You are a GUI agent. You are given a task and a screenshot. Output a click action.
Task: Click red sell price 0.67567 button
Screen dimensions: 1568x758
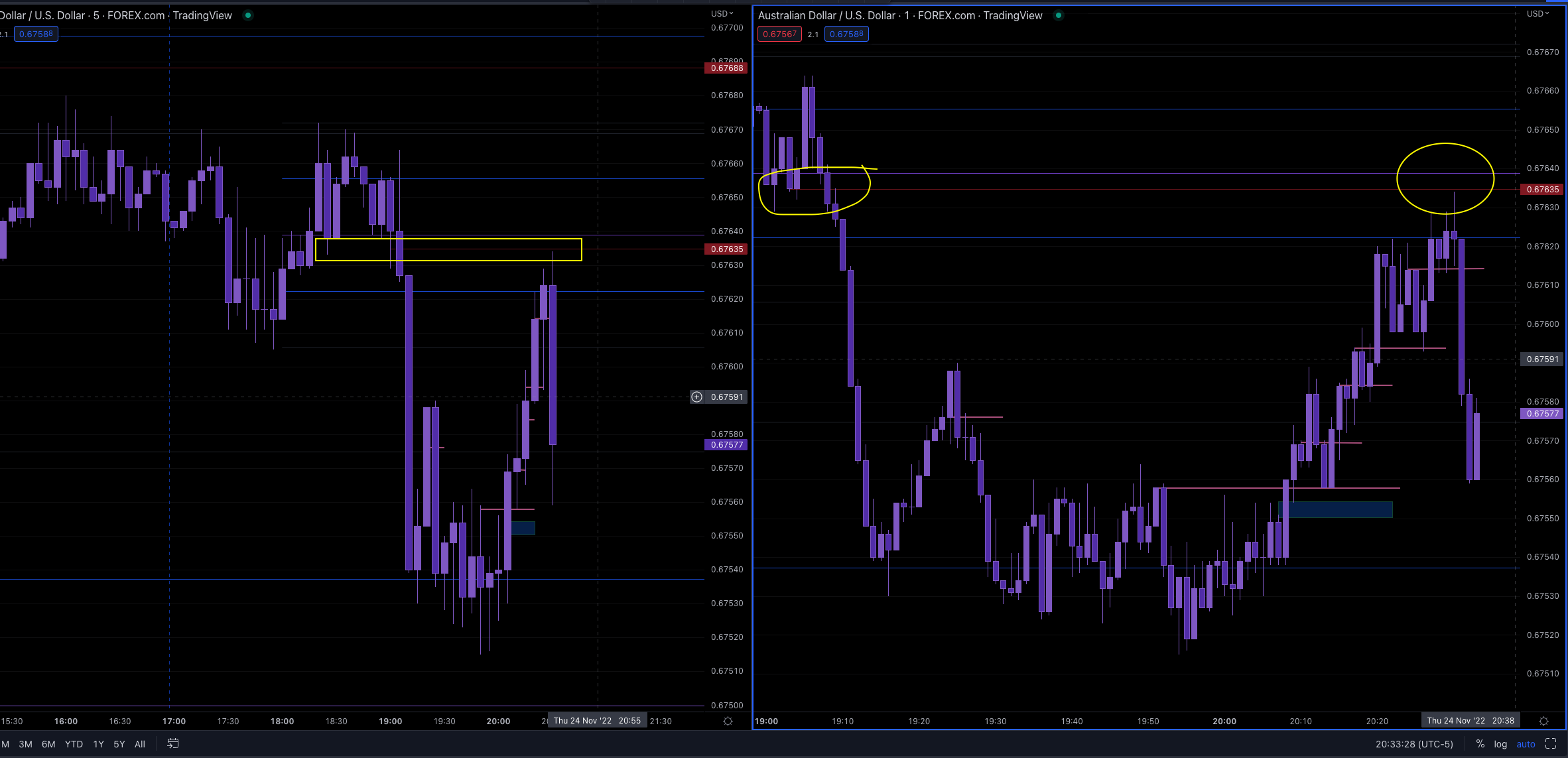pos(779,34)
